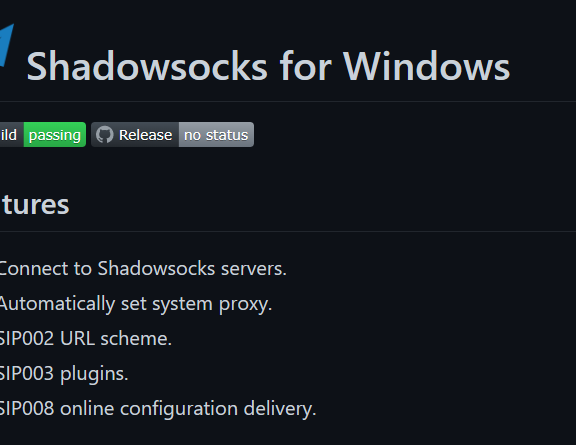Click the Shadowsocks for Windows heading
Viewport: 576px width, 445px height.
click(268, 67)
